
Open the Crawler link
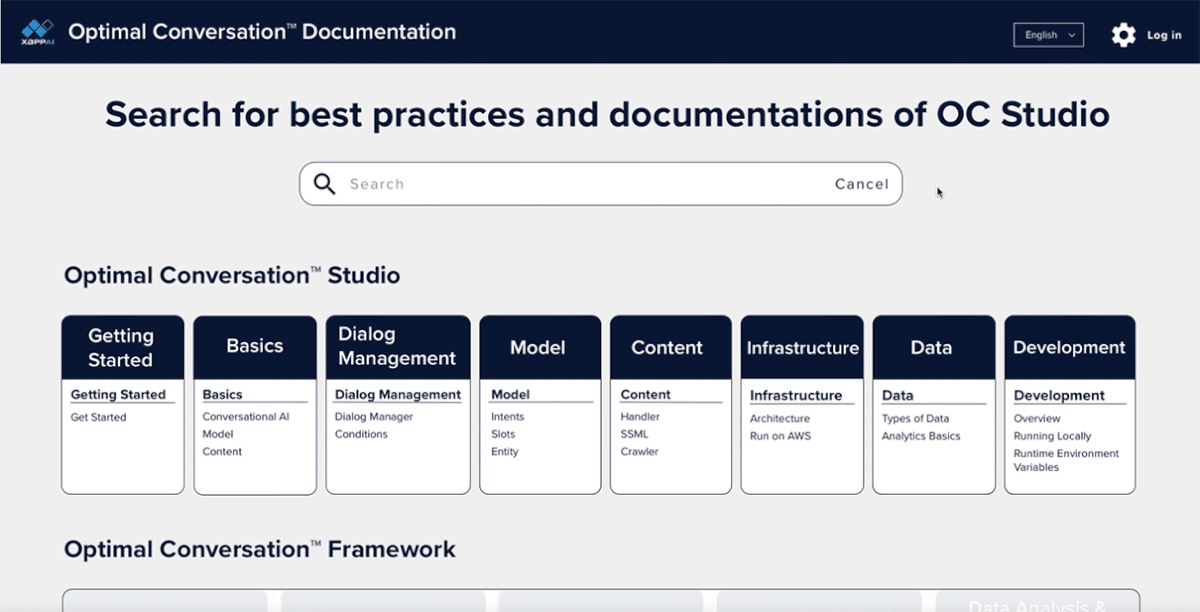639,451
